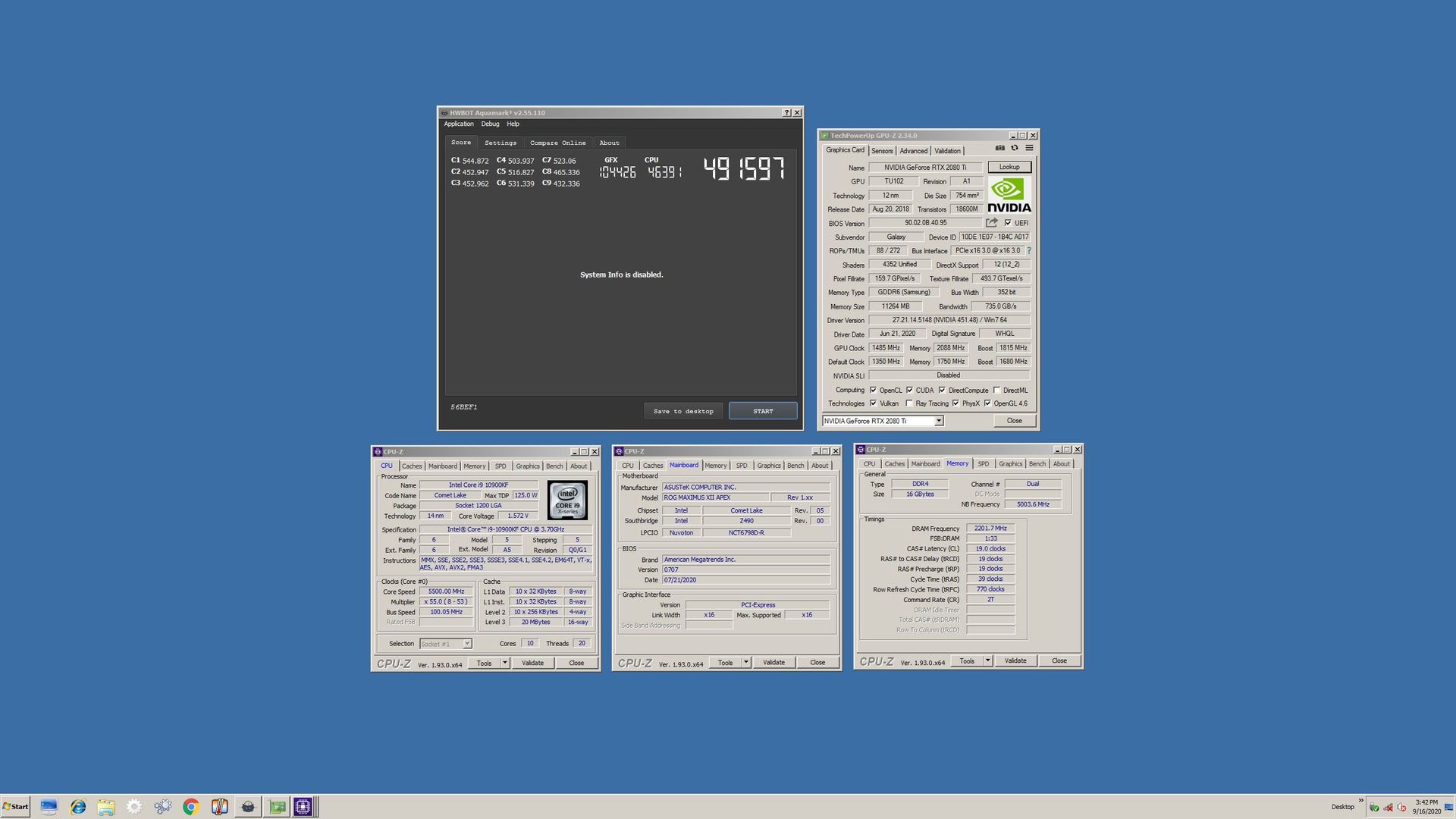Click Save to desktop in Aquamark
The height and width of the screenshot is (819, 1456).
[682, 411]
